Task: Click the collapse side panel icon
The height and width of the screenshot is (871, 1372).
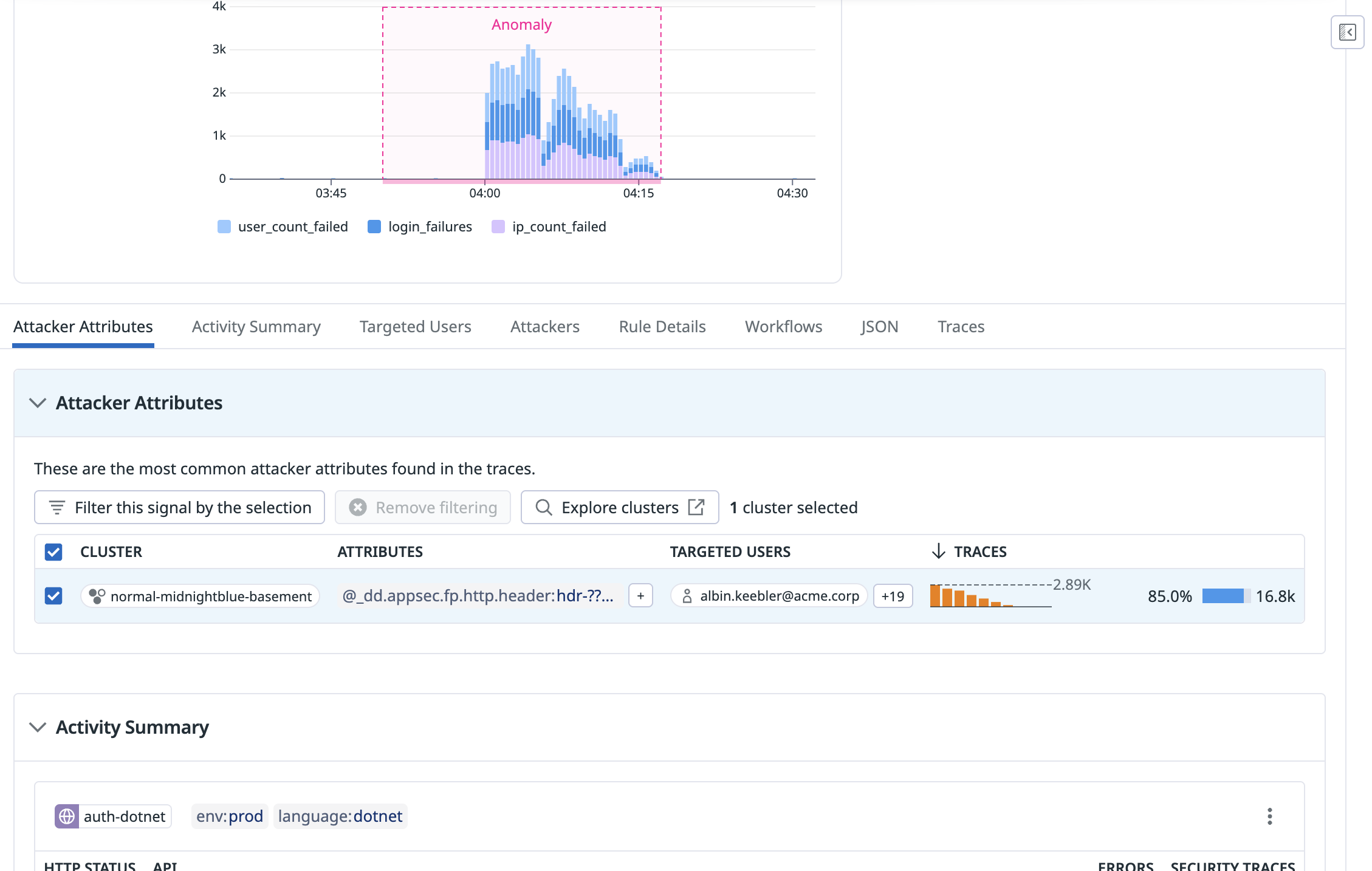Action: (1347, 32)
